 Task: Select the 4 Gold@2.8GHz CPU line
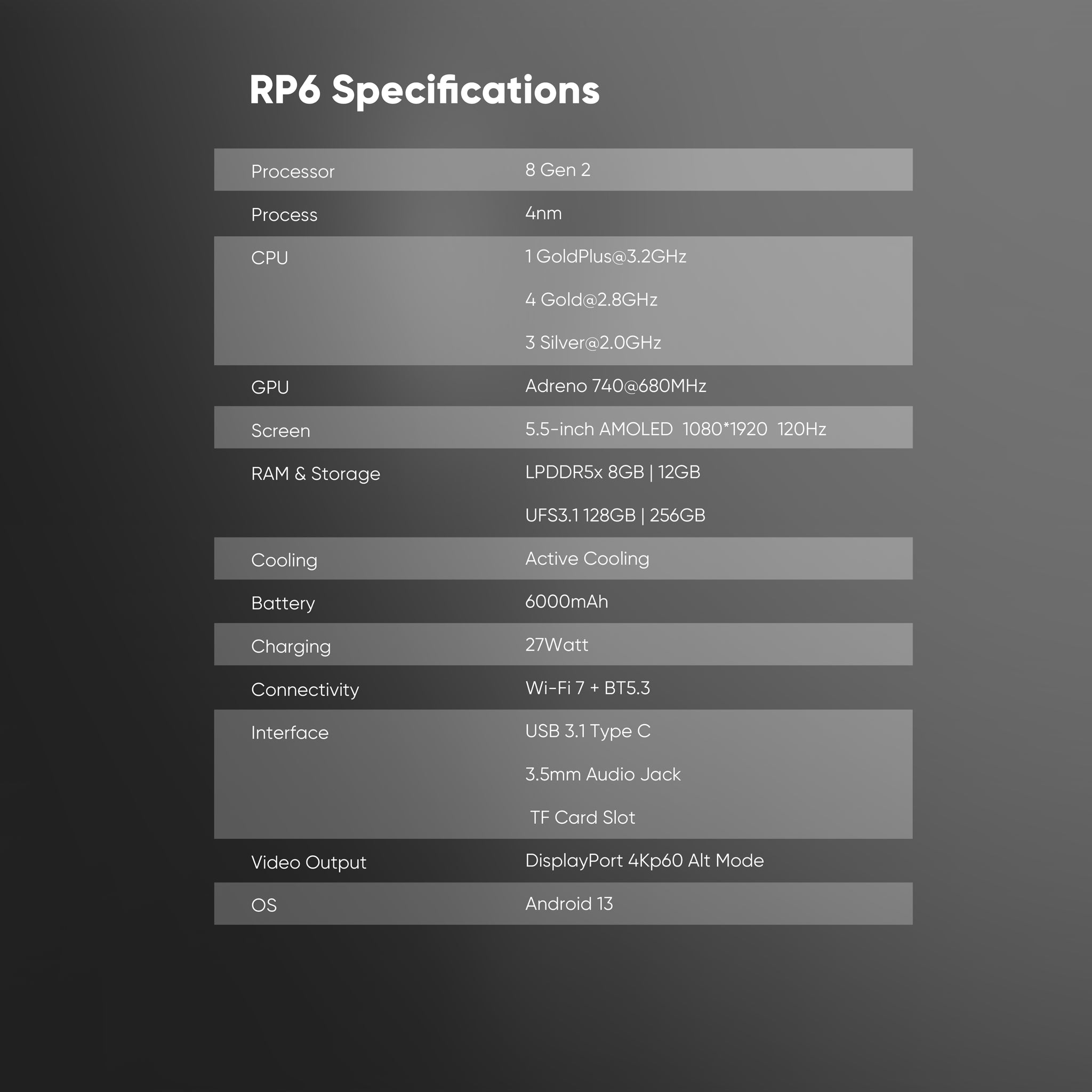pos(591,300)
